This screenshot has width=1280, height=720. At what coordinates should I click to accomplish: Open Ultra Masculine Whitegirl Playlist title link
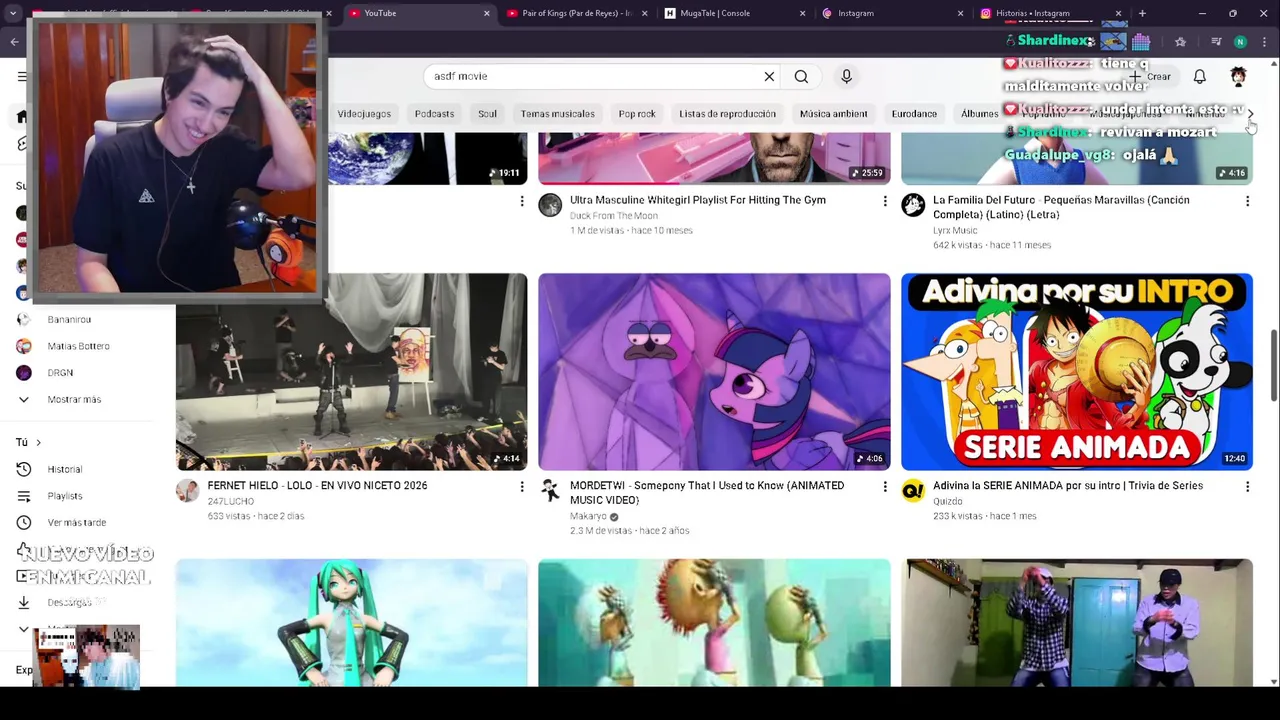698,200
